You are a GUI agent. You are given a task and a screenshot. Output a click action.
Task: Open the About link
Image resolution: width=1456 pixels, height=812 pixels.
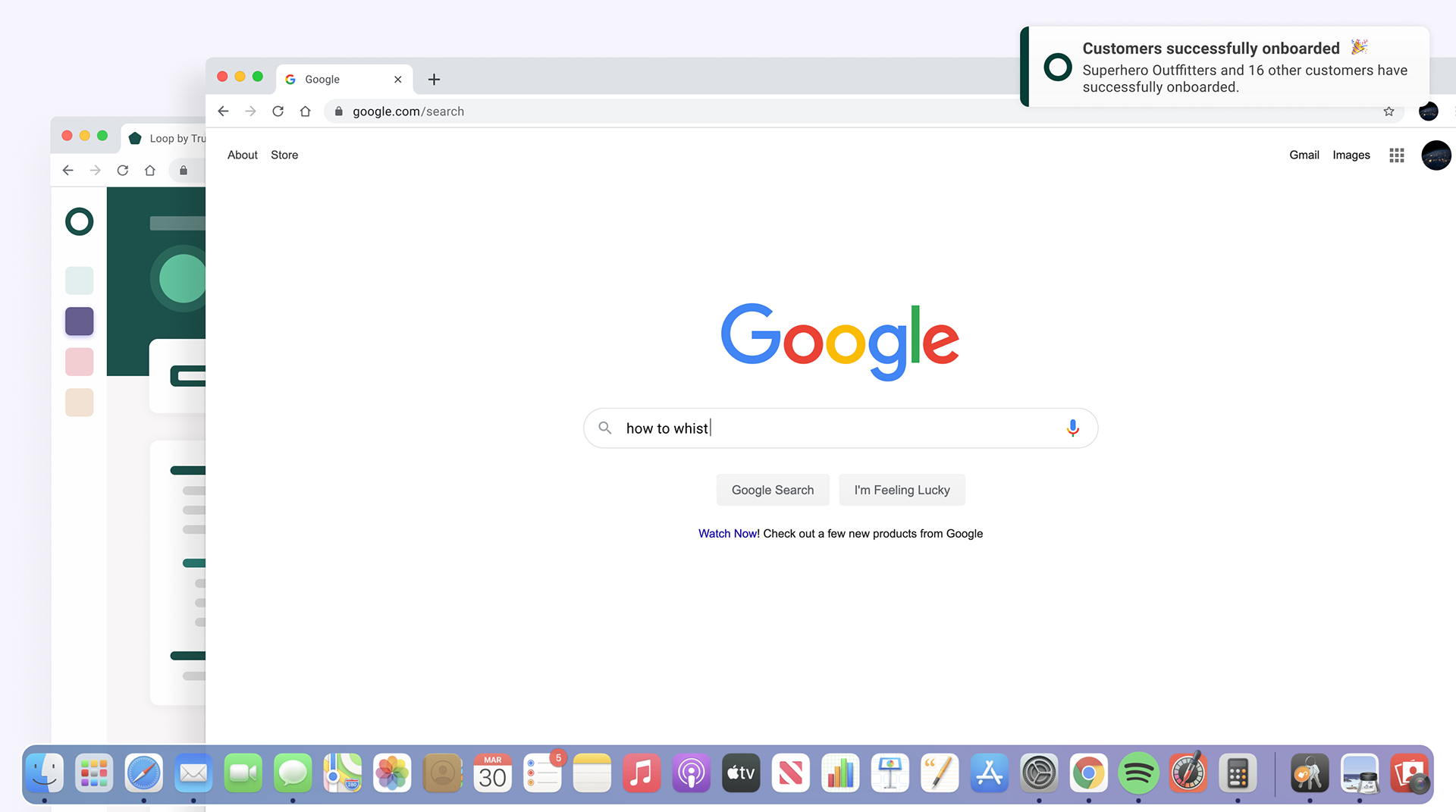[x=243, y=155]
